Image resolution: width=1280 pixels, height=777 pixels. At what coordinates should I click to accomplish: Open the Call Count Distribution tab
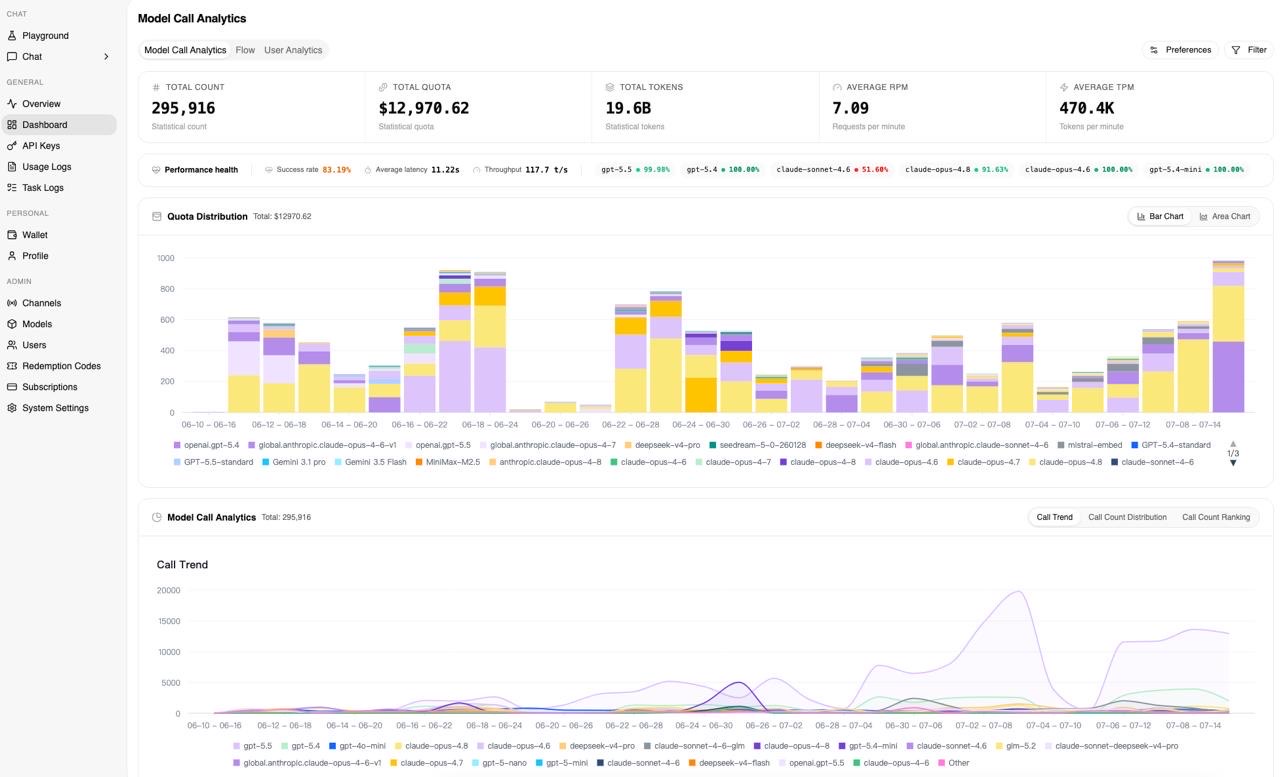1127,517
